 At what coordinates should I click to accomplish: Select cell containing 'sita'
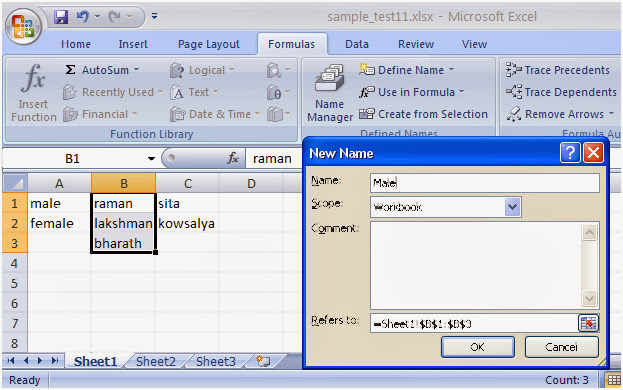tap(187, 203)
